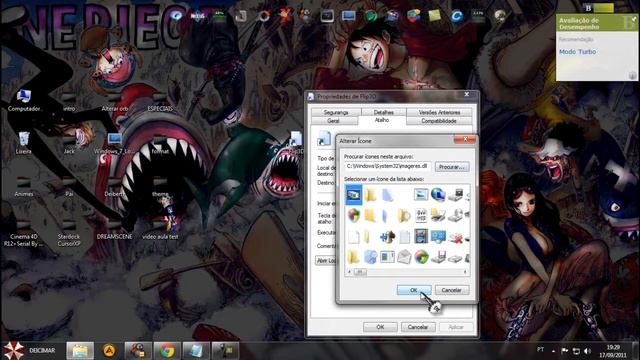Show hidden tray icons arrow
Screen dimensions: 640x360
(553, 351)
